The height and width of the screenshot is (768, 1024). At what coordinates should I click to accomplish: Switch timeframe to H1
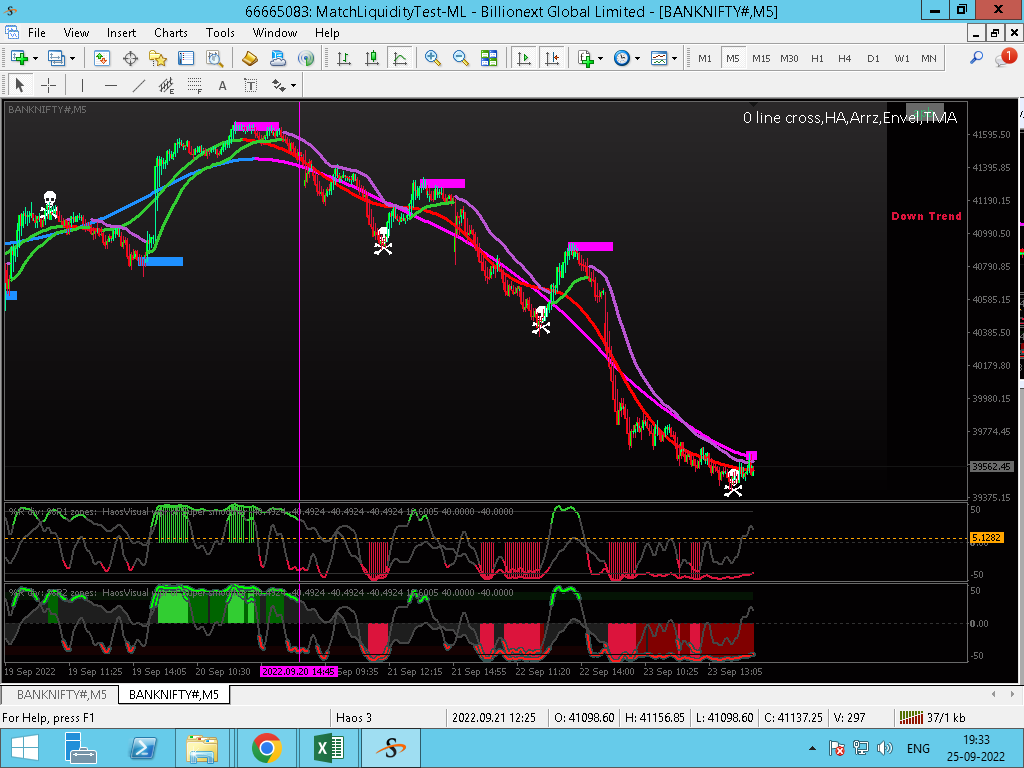click(817, 58)
